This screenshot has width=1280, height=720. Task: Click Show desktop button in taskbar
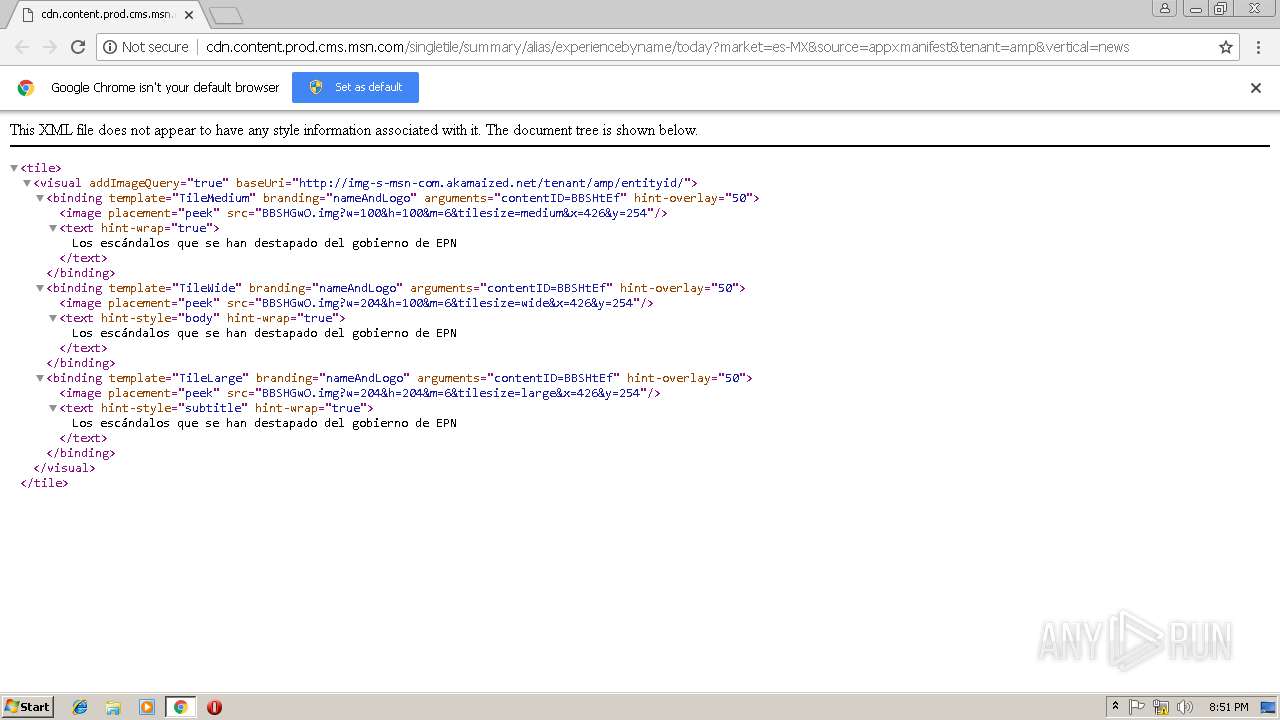pos(1268,707)
